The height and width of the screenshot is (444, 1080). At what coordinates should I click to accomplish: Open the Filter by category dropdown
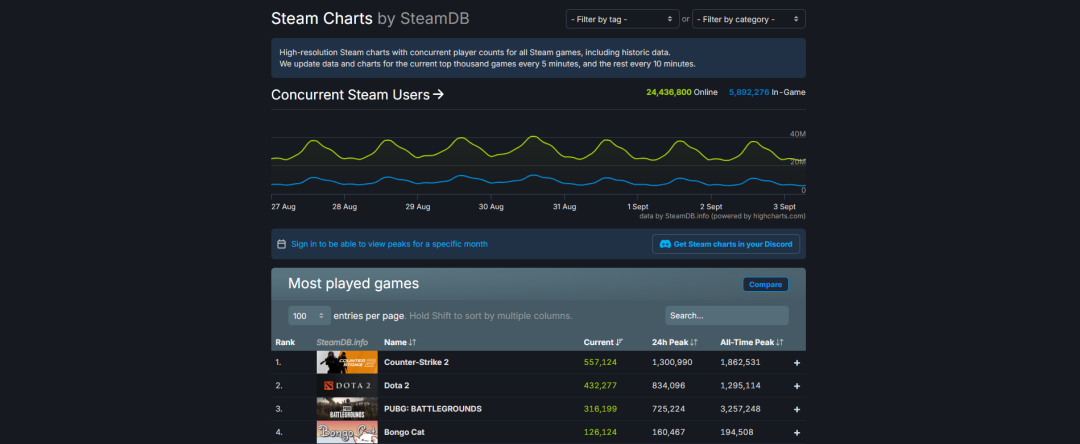749,19
